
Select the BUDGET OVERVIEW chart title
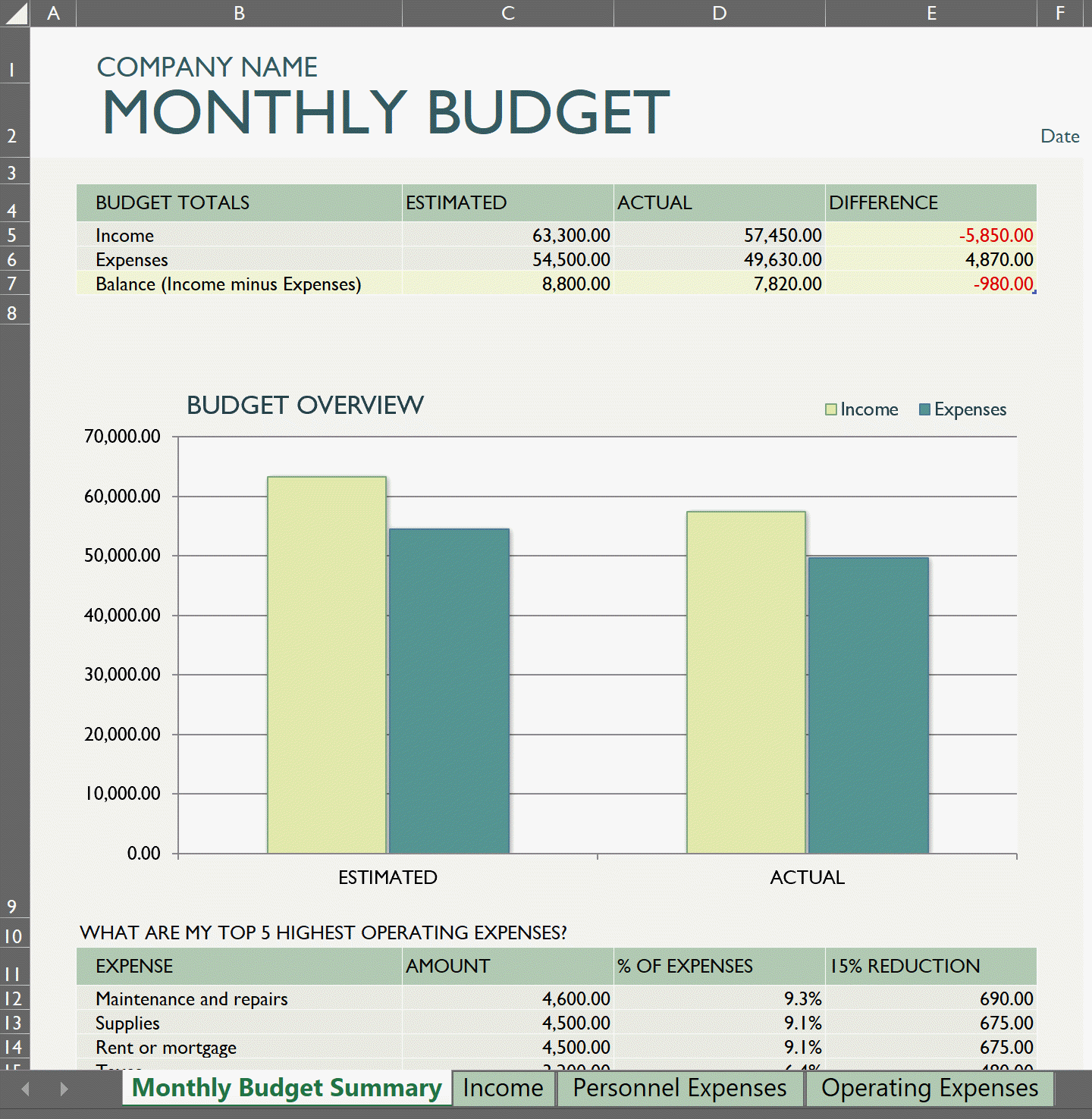tap(305, 406)
